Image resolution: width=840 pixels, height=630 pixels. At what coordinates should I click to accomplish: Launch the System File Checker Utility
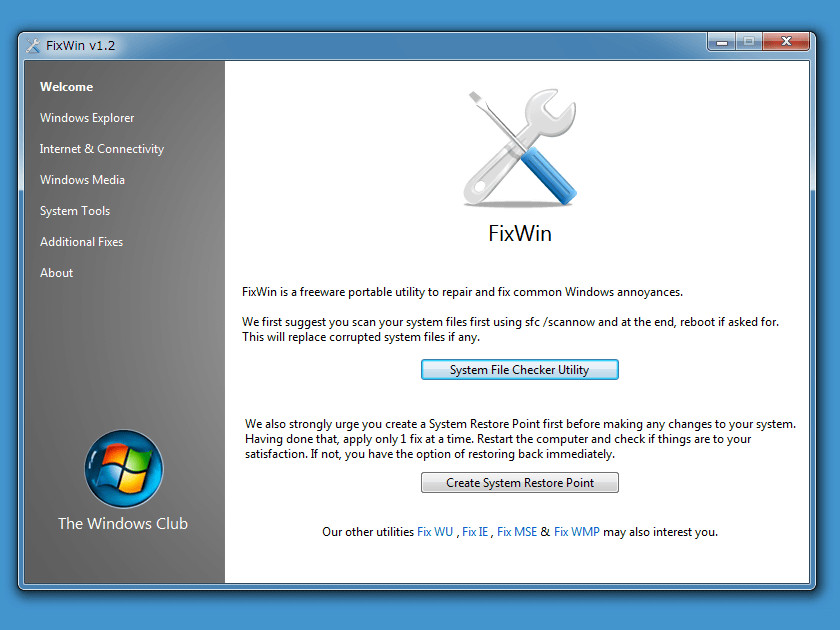click(x=520, y=370)
